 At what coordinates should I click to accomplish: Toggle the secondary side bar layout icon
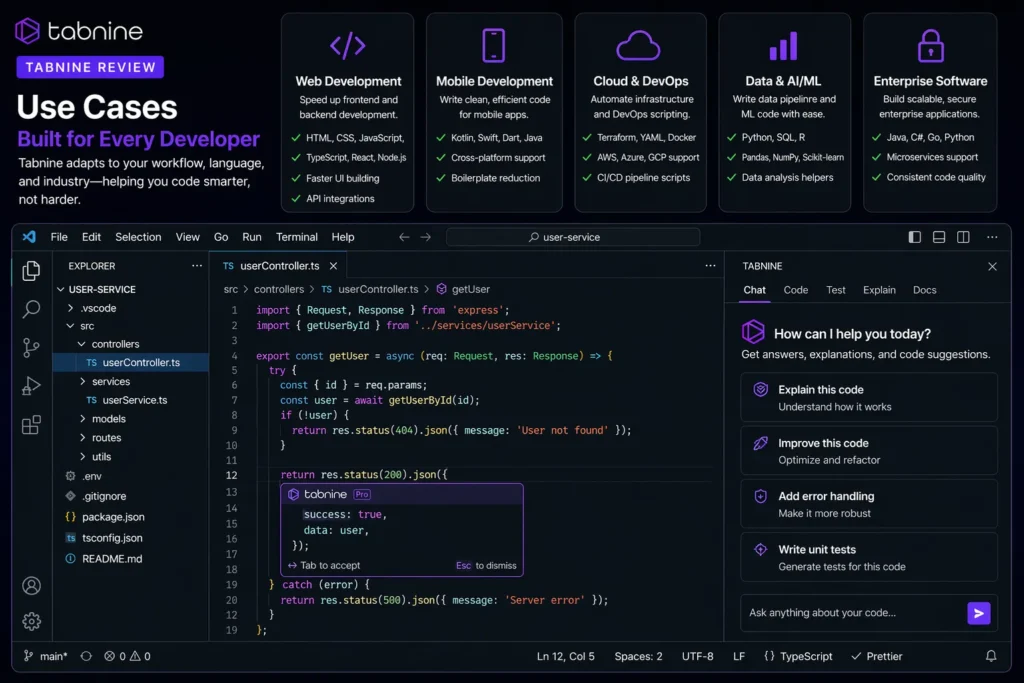tap(963, 237)
